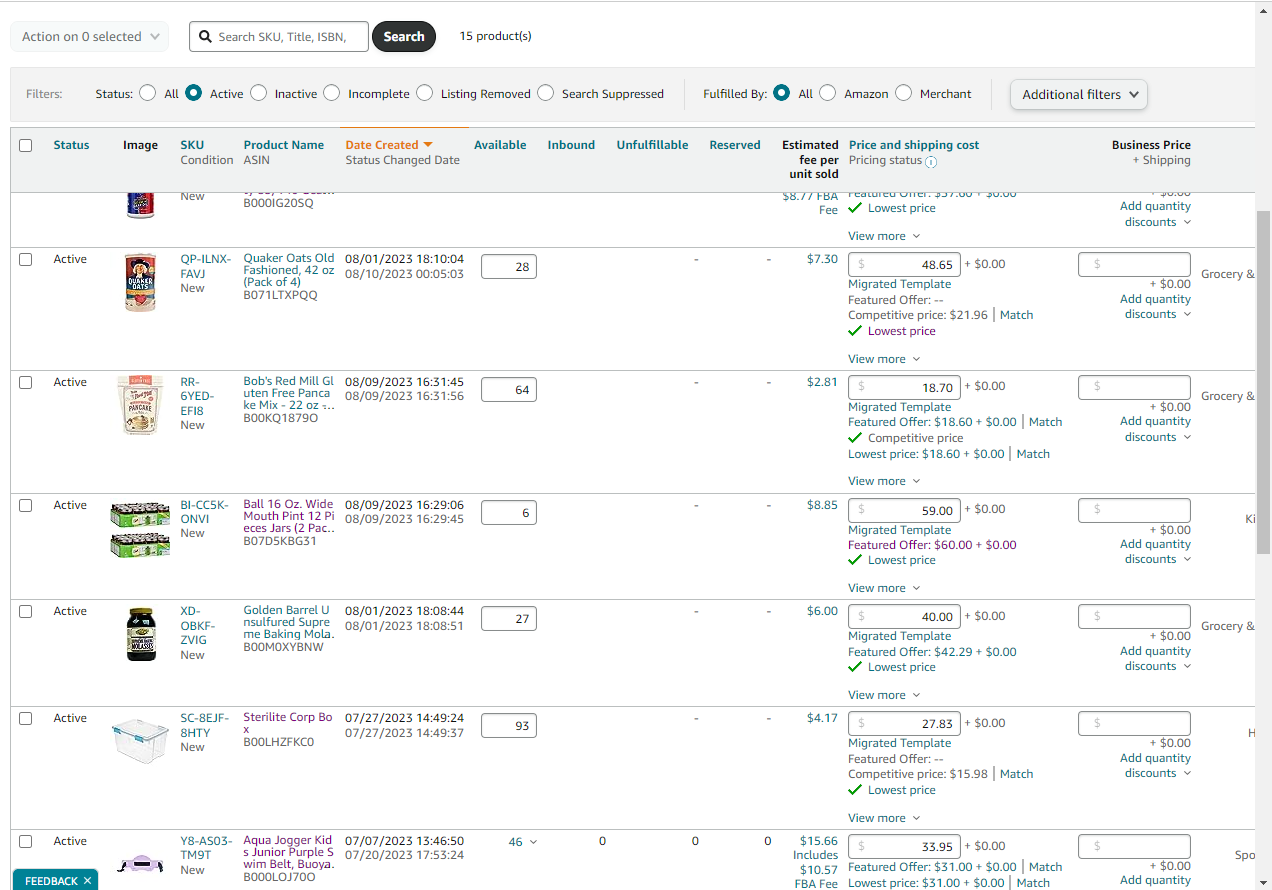Edit available quantity 64 for Bob's Red Mill
Viewport: 1272px width, 890px height.
tap(509, 390)
